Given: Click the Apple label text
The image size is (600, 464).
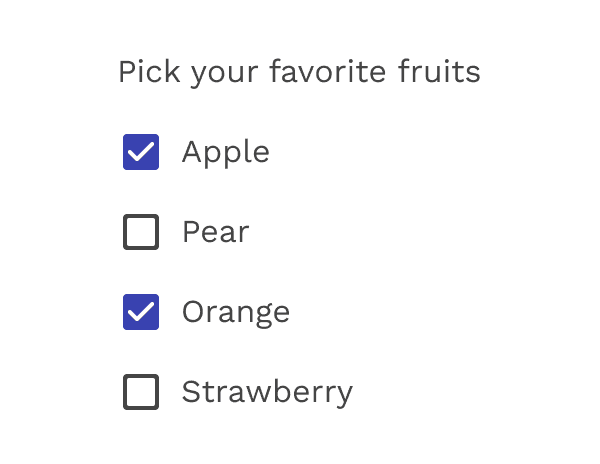Looking at the screenshot, I should coord(225,152).
